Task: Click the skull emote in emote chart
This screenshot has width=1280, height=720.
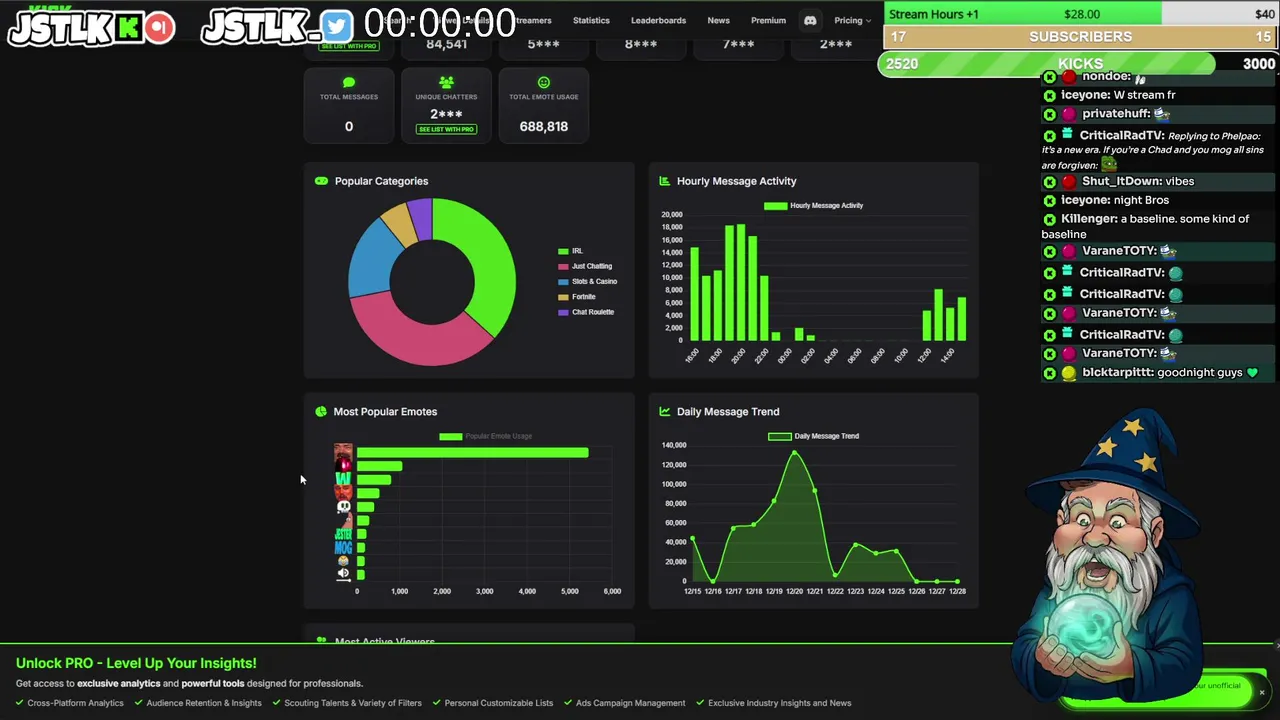Action: 343,507
